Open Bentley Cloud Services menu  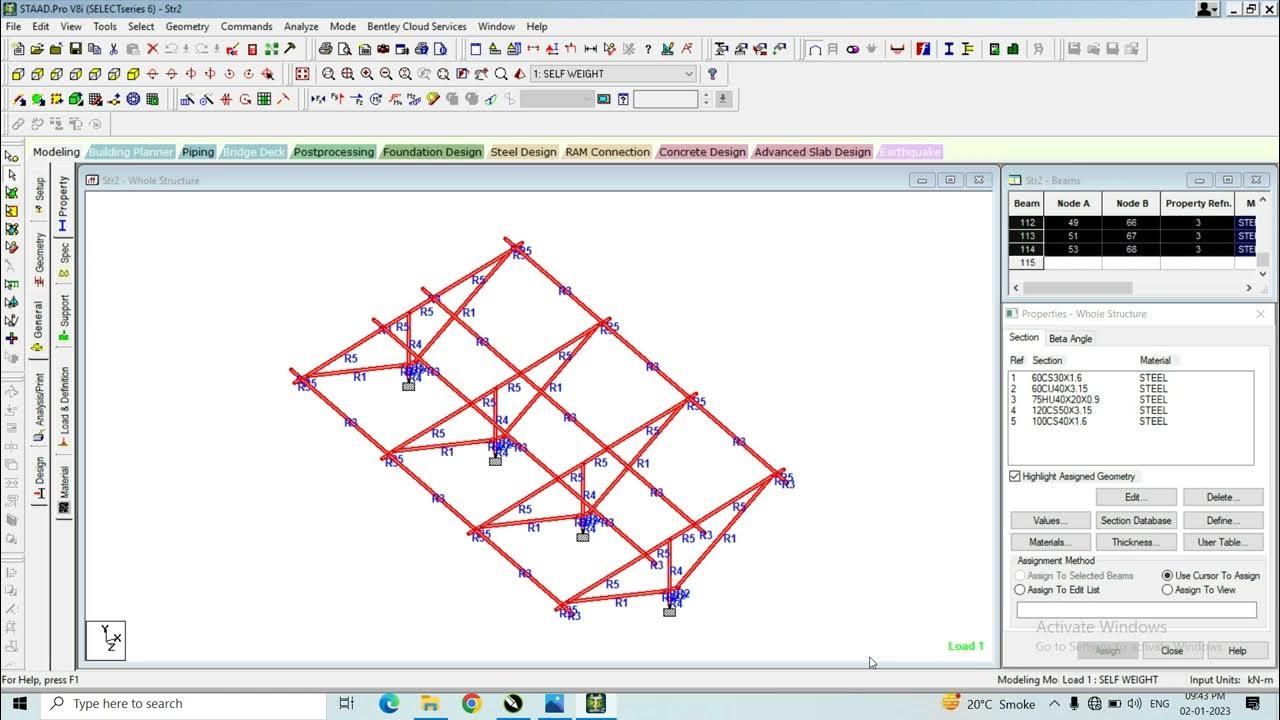click(416, 26)
